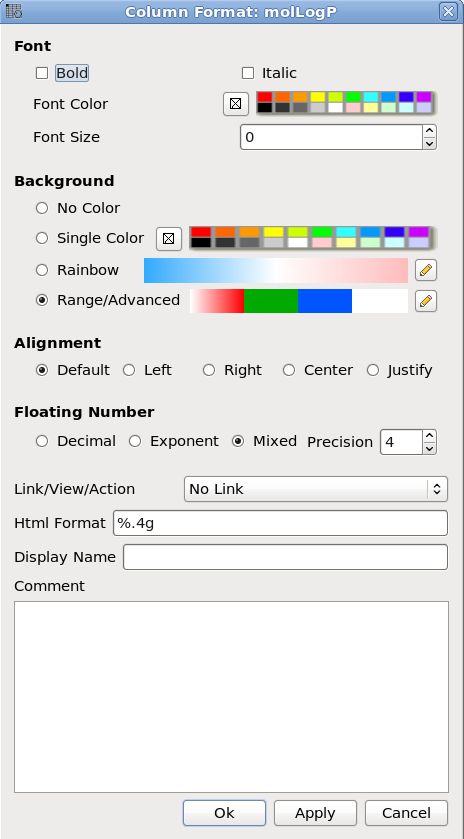
Task: Click the table icon in title bar
Action: (14, 11)
